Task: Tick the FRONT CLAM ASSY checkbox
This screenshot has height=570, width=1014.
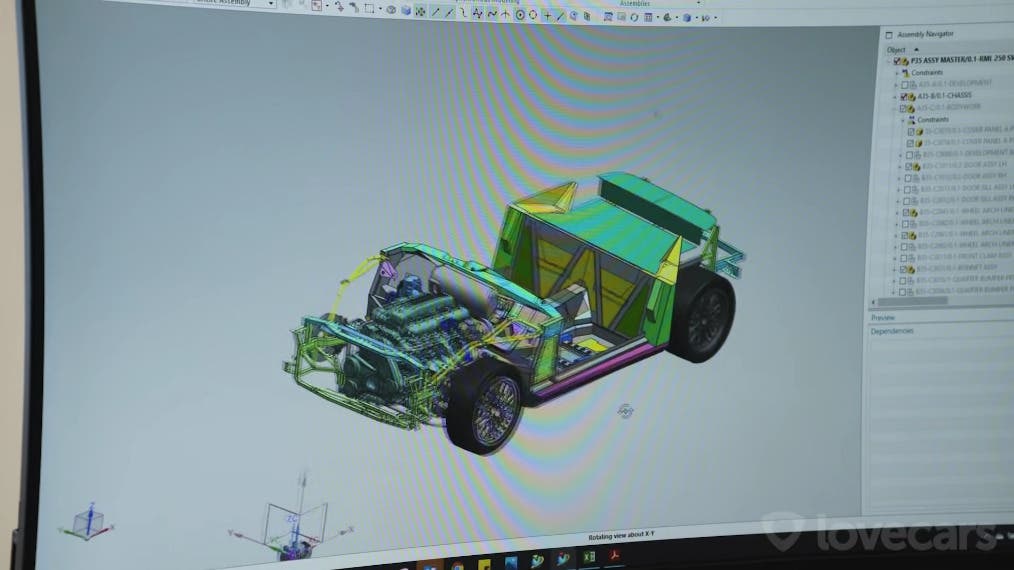Action: click(x=904, y=258)
